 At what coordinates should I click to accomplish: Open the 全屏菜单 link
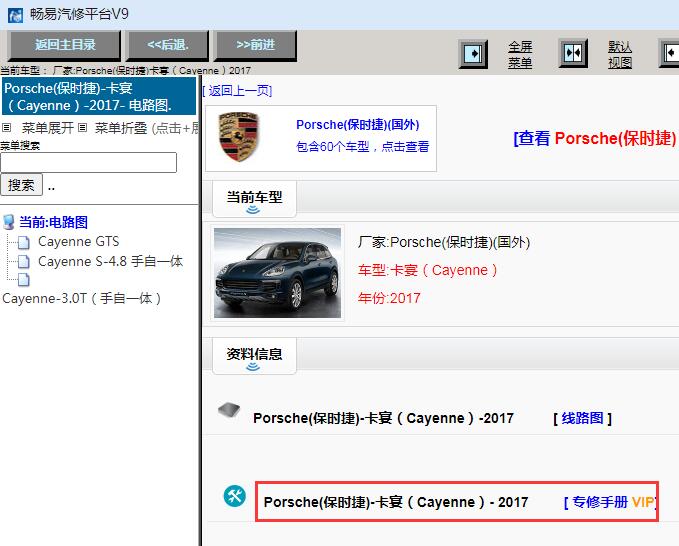[520, 55]
